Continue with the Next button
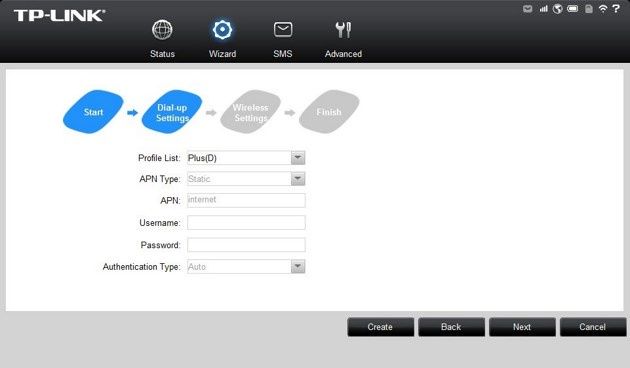Screen dimensions: 630x368 pyautogui.click(x=522, y=327)
